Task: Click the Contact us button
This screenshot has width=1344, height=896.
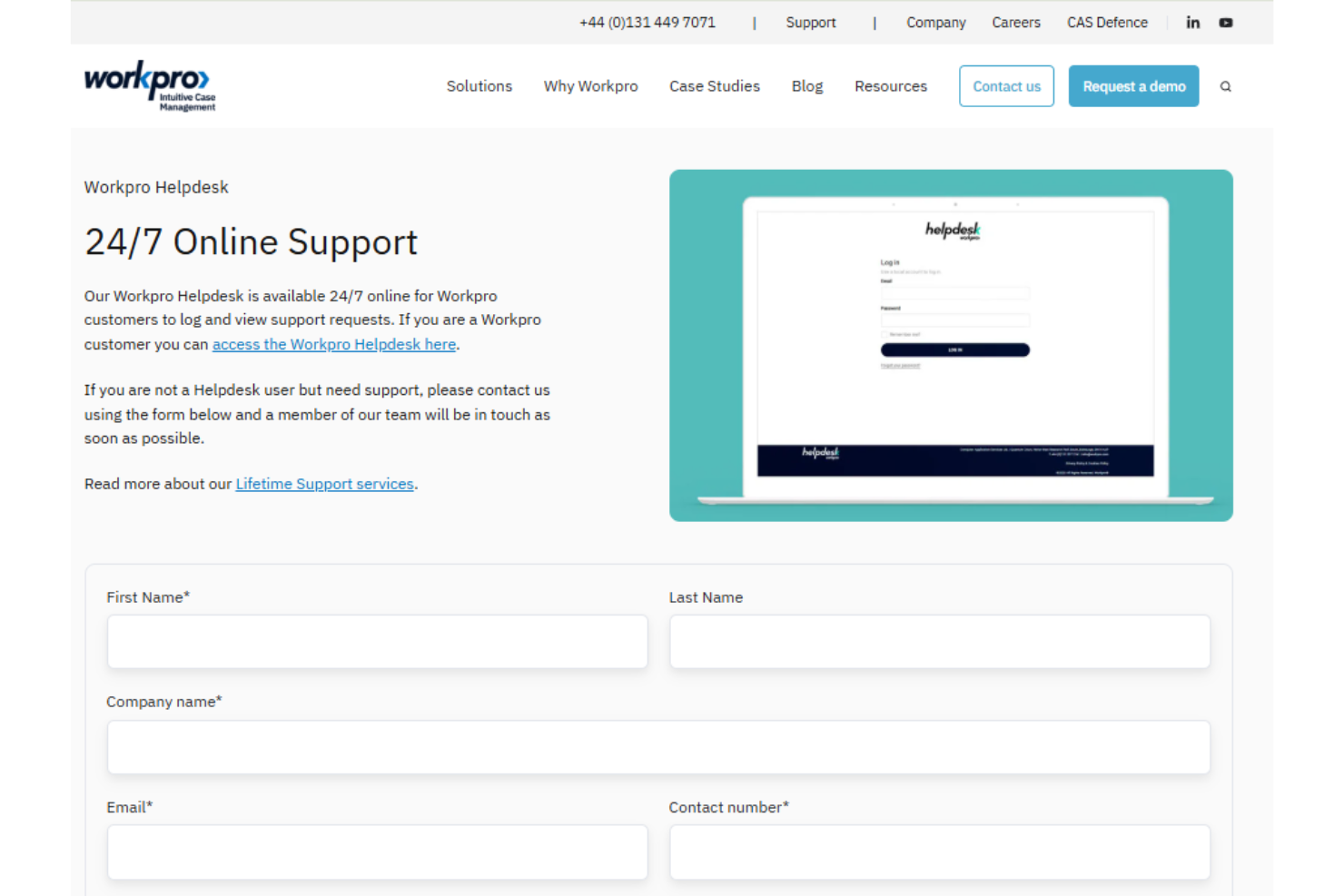Action: coord(1006,86)
